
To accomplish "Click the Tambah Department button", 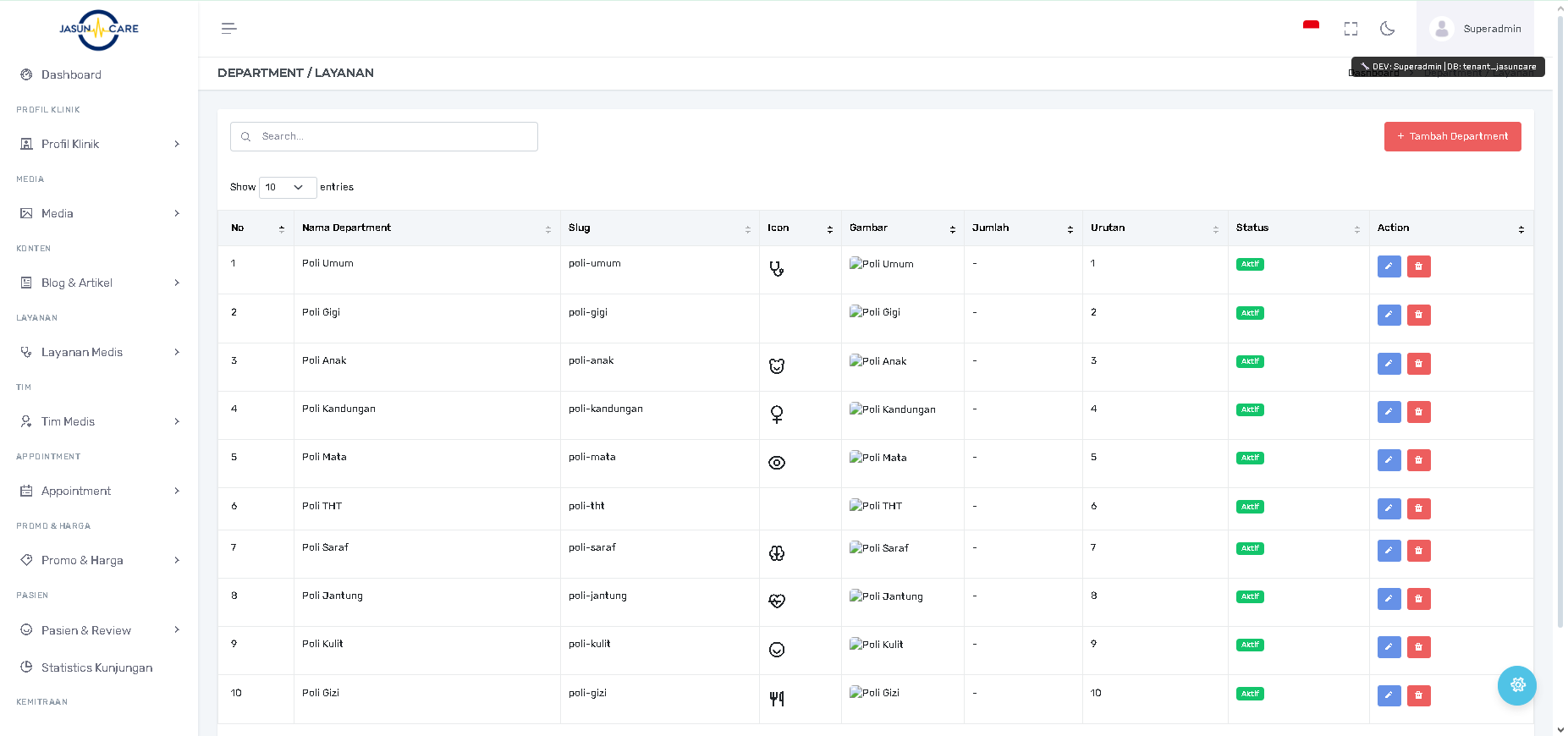I will coord(1452,136).
